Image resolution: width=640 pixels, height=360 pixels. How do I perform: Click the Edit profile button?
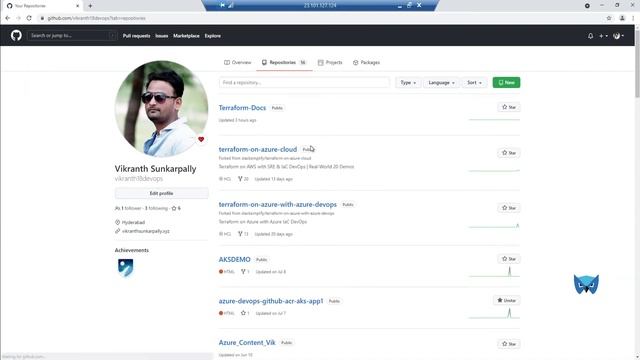click(161, 193)
